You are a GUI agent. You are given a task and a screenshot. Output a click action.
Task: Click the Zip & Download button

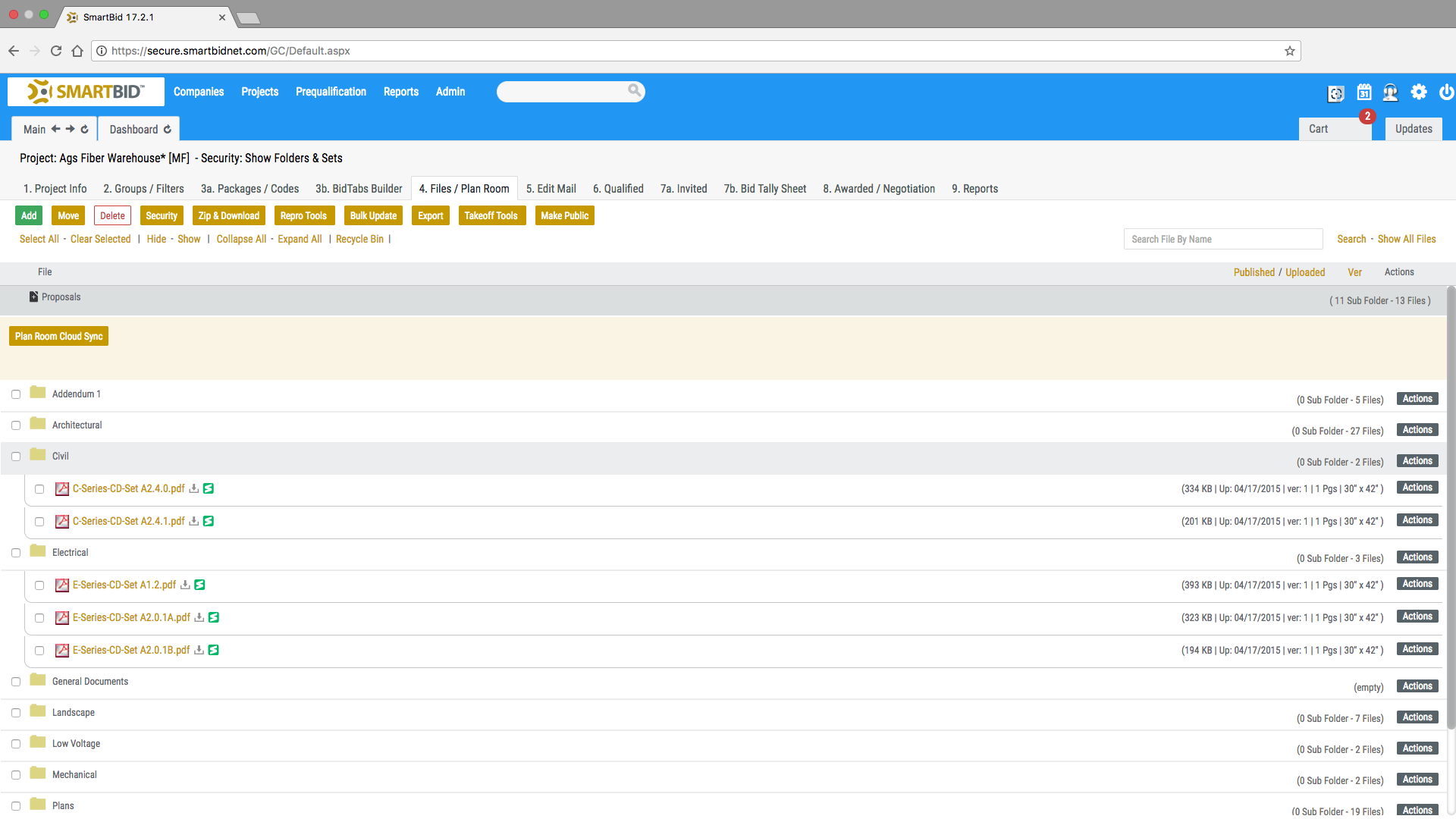click(x=228, y=216)
